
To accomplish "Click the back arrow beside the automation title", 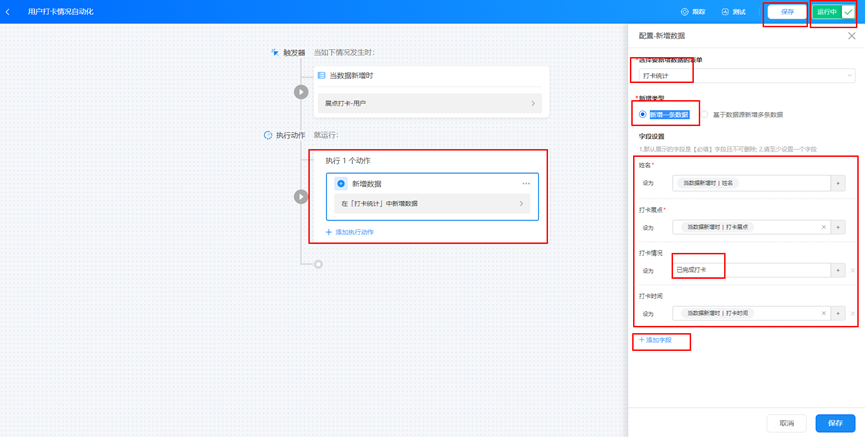I will click(x=8, y=12).
